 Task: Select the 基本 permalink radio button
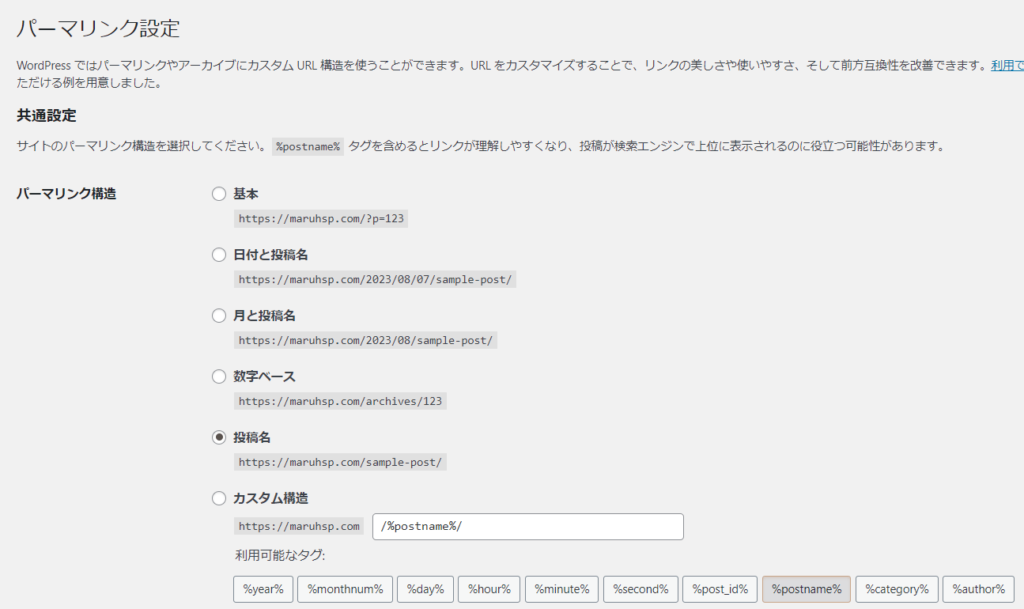219,194
